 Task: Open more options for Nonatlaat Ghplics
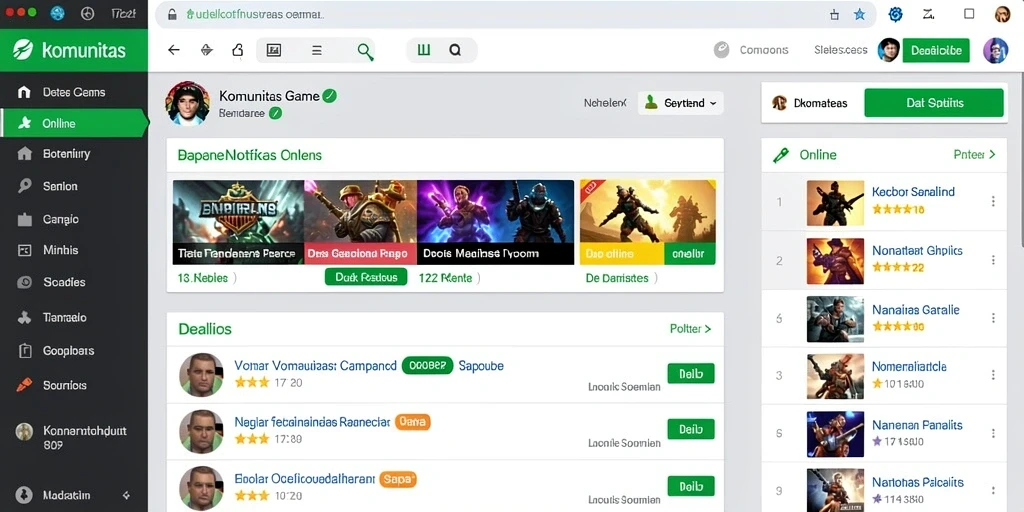pyautogui.click(x=993, y=260)
